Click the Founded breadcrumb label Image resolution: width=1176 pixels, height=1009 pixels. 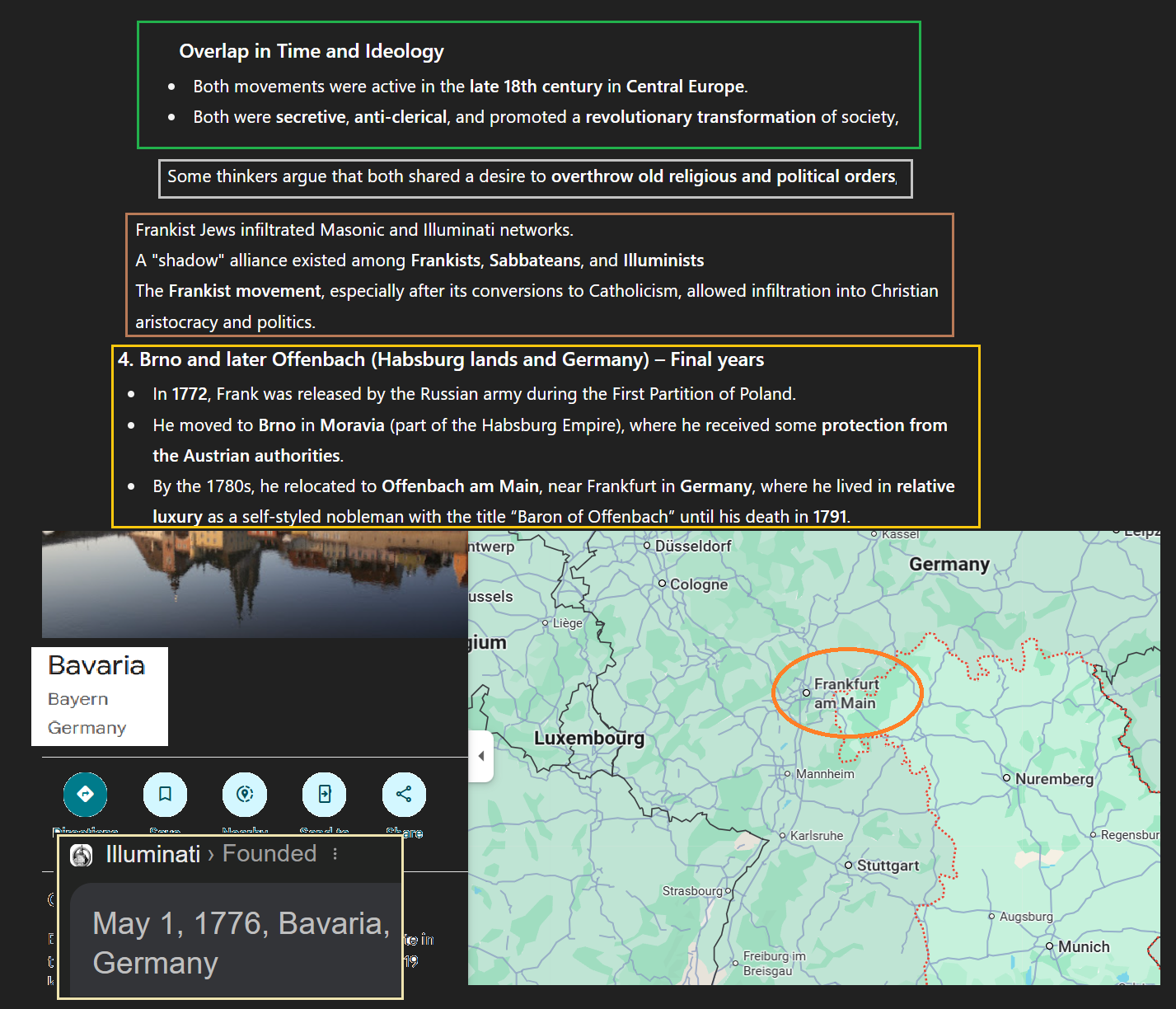point(269,853)
